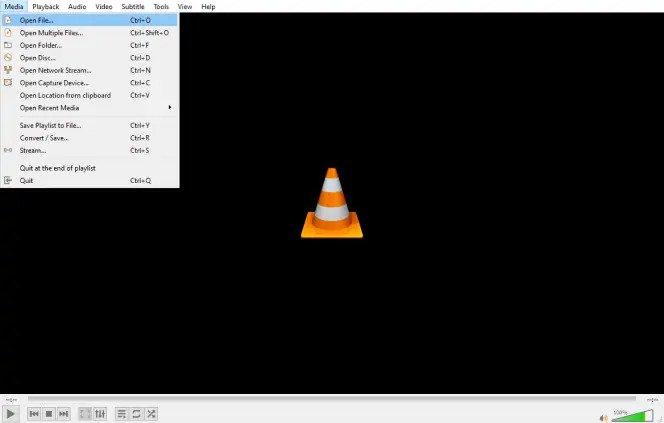Viewport: 664px width, 423px height.
Task: Toggle Quit at the end of playlist
Action: click(89, 168)
